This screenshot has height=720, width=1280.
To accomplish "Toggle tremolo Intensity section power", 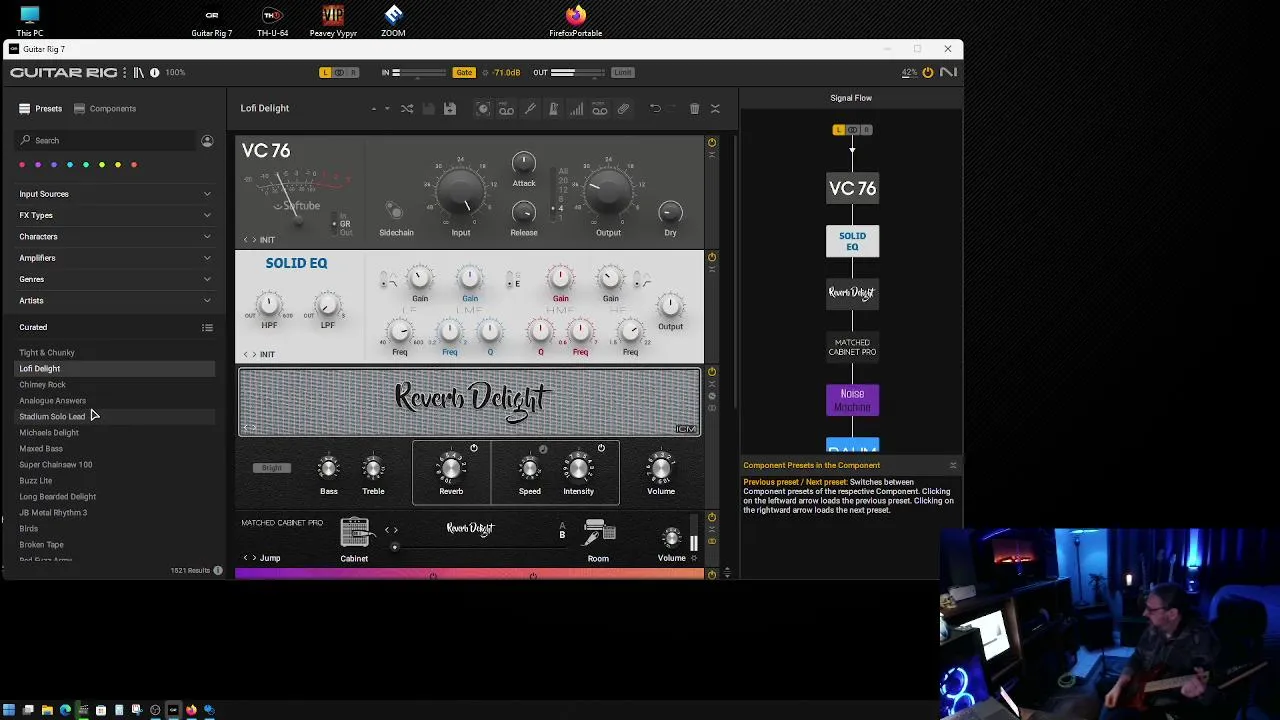I will pos(601,448).
